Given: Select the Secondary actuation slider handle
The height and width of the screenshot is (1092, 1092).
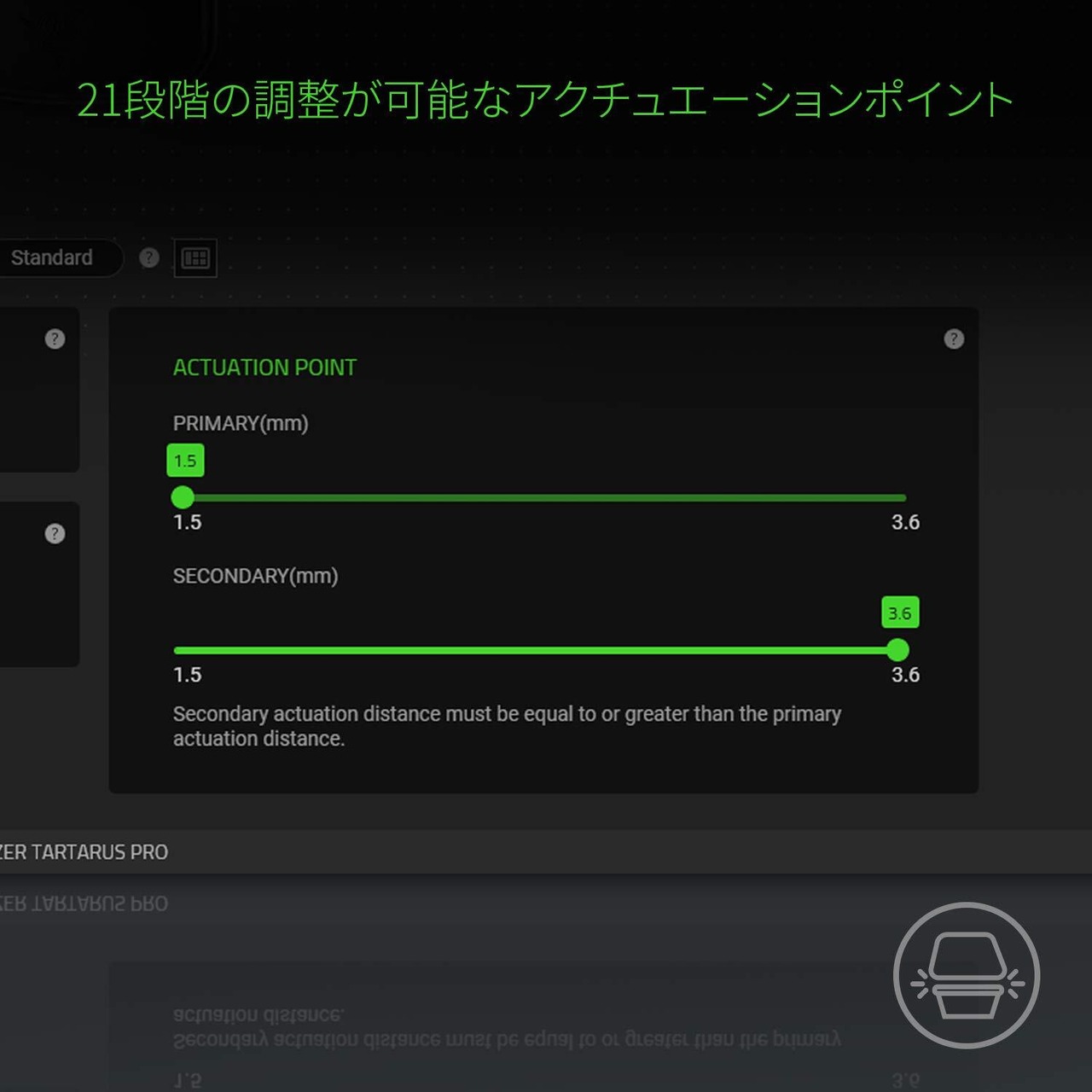Looking at the screenshot, I should (x=897, y=650).
